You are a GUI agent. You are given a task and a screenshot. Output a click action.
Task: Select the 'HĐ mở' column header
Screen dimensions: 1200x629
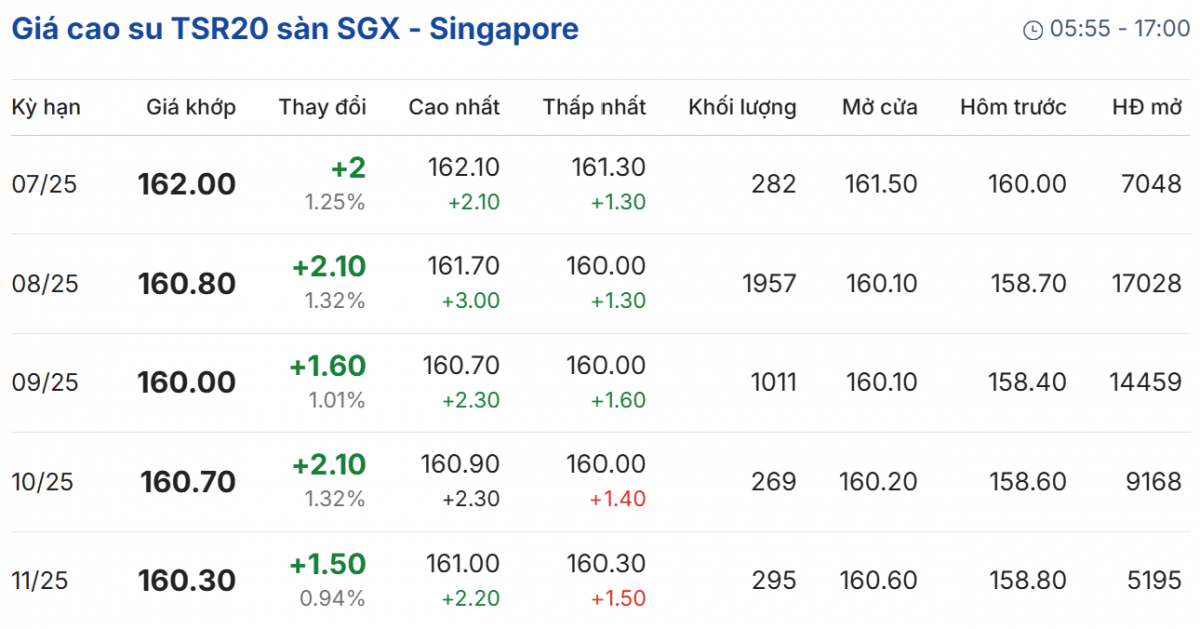(1146, 107)
